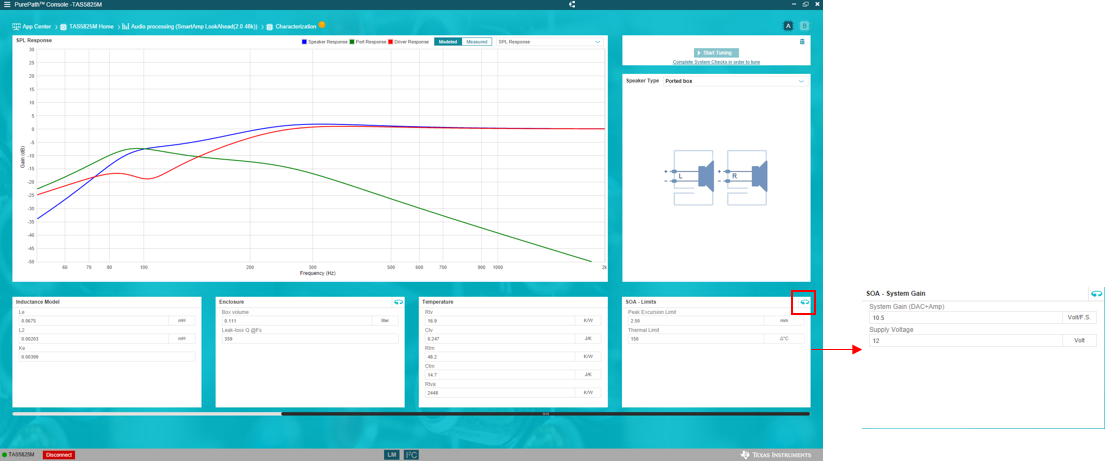Click the Peak Excursion Limit field 2.50
This screenshot has width=1106, height=461.
pyautogui.click(x=695, y=321)
